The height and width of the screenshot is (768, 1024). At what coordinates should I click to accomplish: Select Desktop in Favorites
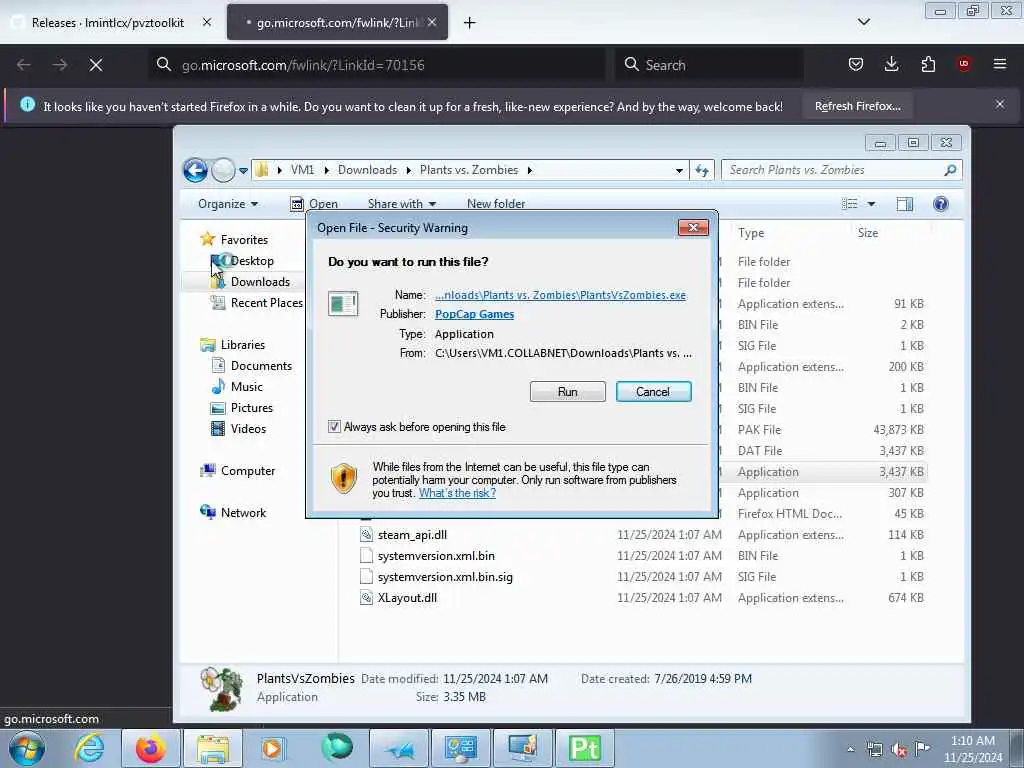[x=251, y=261]
